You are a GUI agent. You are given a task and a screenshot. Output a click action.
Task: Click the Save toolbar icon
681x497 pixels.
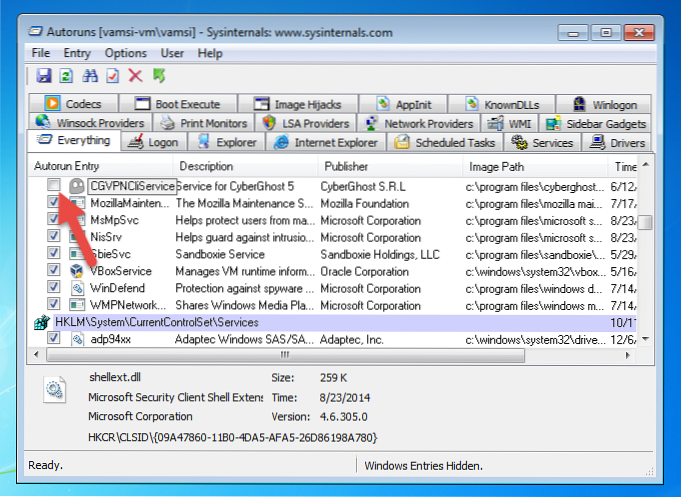point(43,76)
